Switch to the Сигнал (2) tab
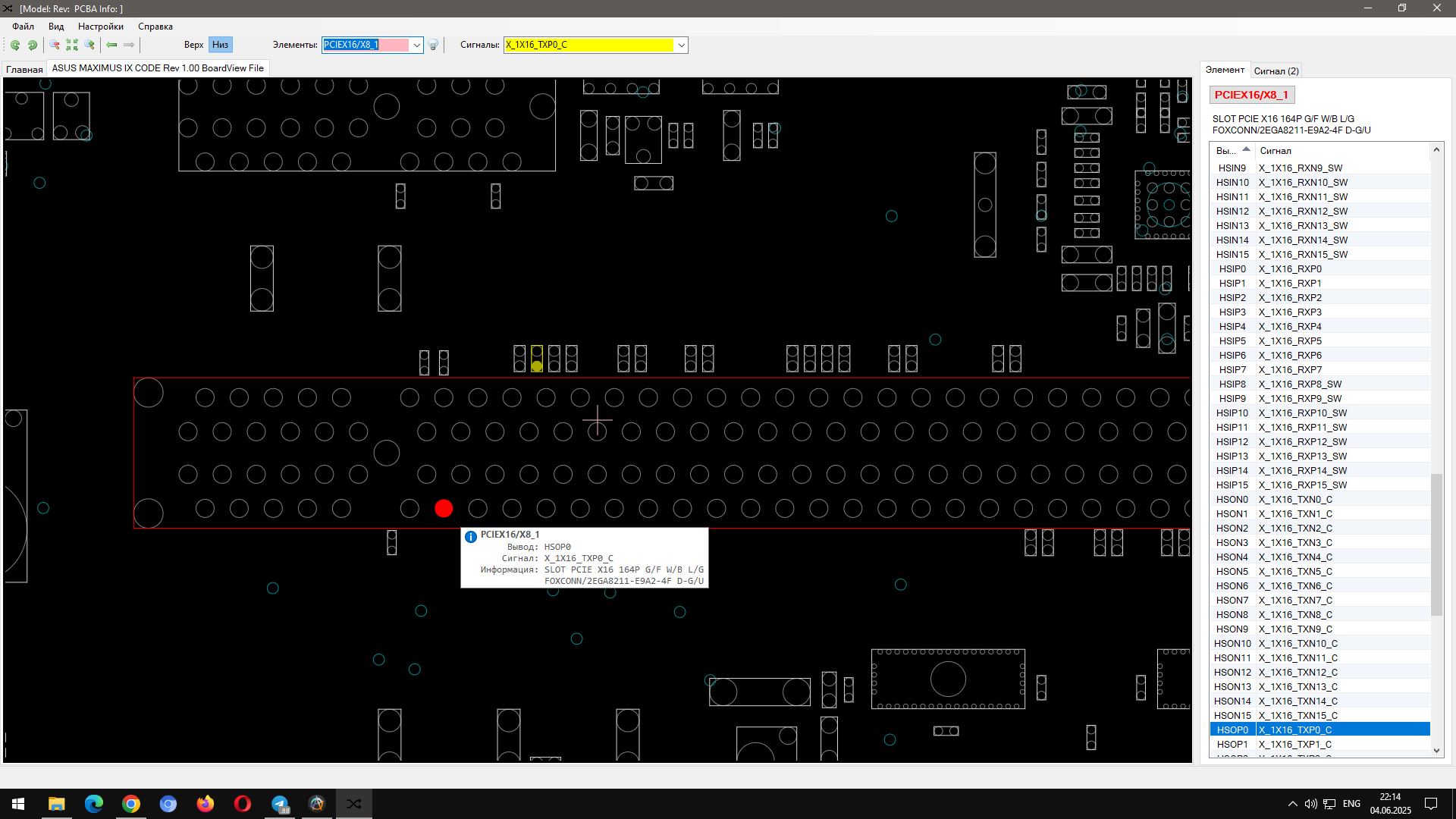 1276,71
